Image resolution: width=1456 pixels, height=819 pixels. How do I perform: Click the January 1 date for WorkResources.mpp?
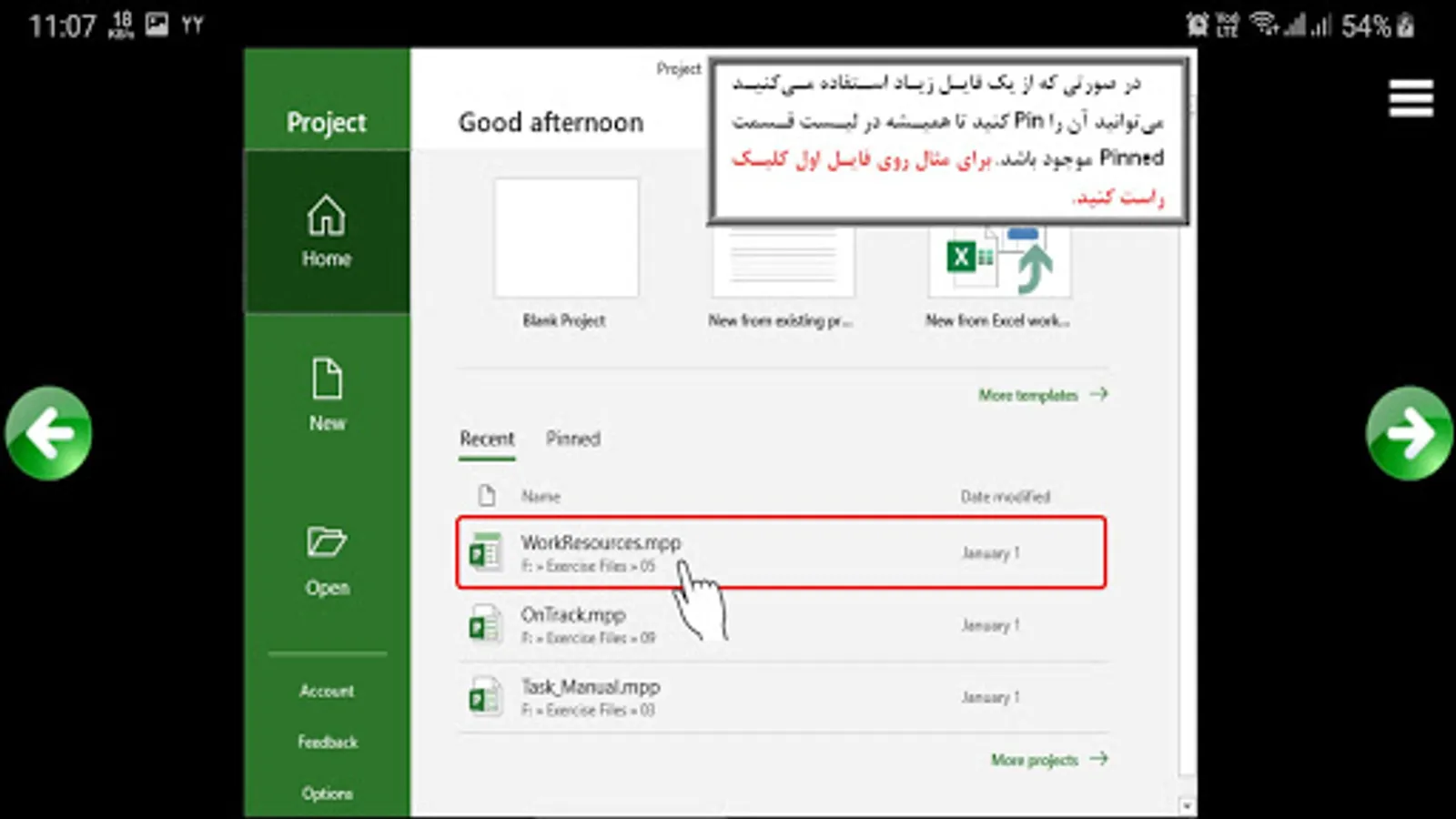click(x=991, y=552)
